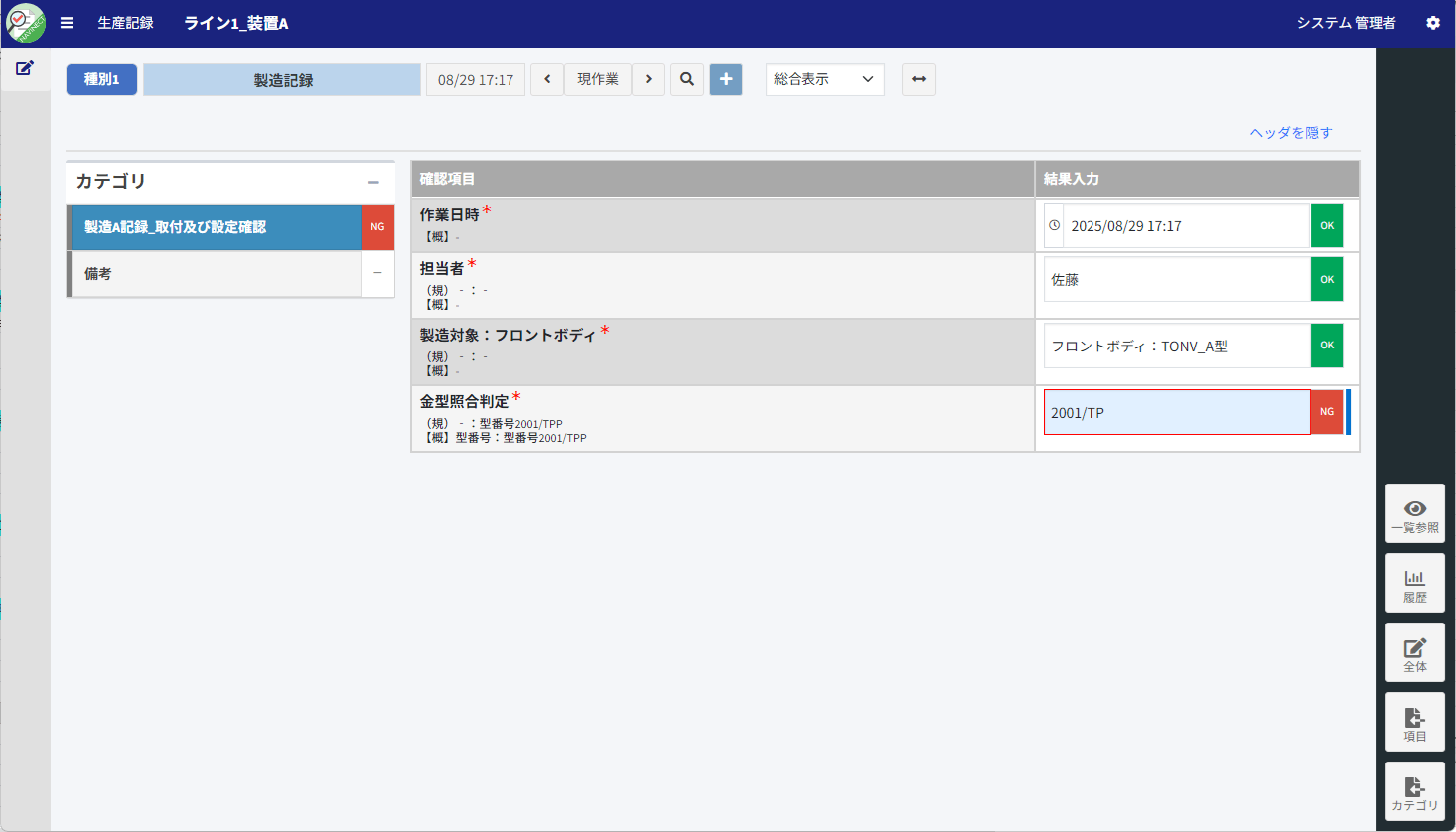Click the 金型照合判定 input field

1176,412
